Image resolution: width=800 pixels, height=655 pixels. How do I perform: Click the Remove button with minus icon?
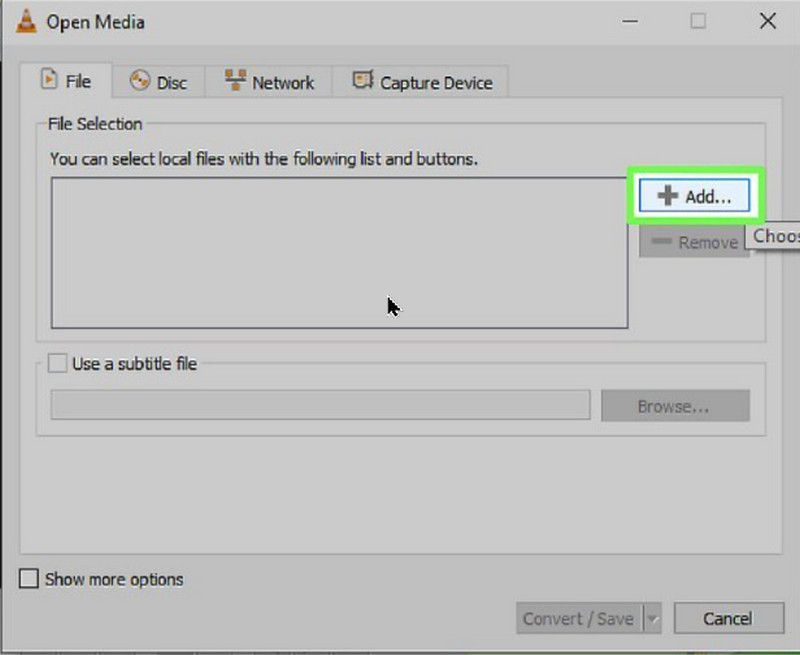(694, 242)
